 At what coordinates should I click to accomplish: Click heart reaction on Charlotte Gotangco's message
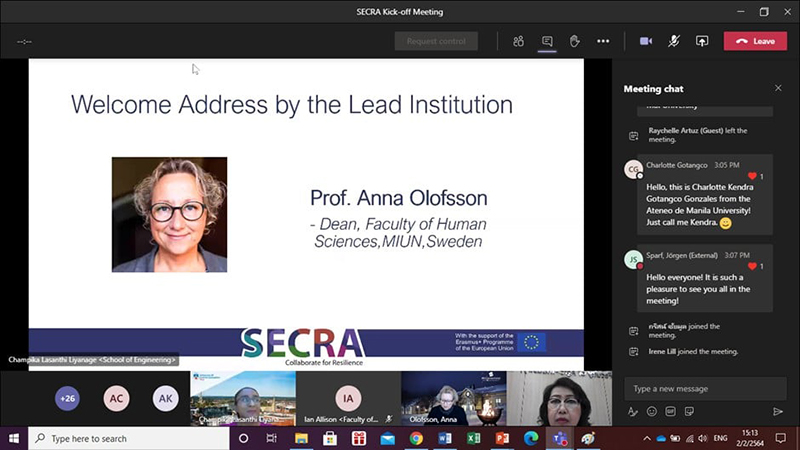(752, 176)
